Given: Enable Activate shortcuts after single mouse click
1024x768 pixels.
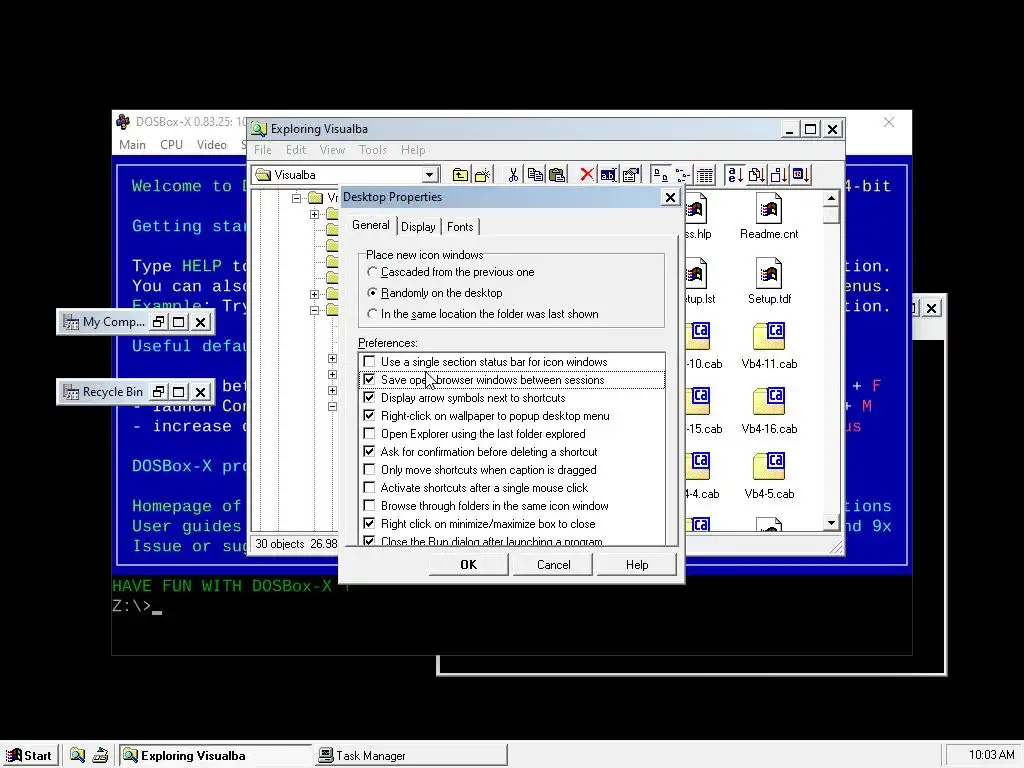Looking at the screenshot, I should click(x=369, y=487).
